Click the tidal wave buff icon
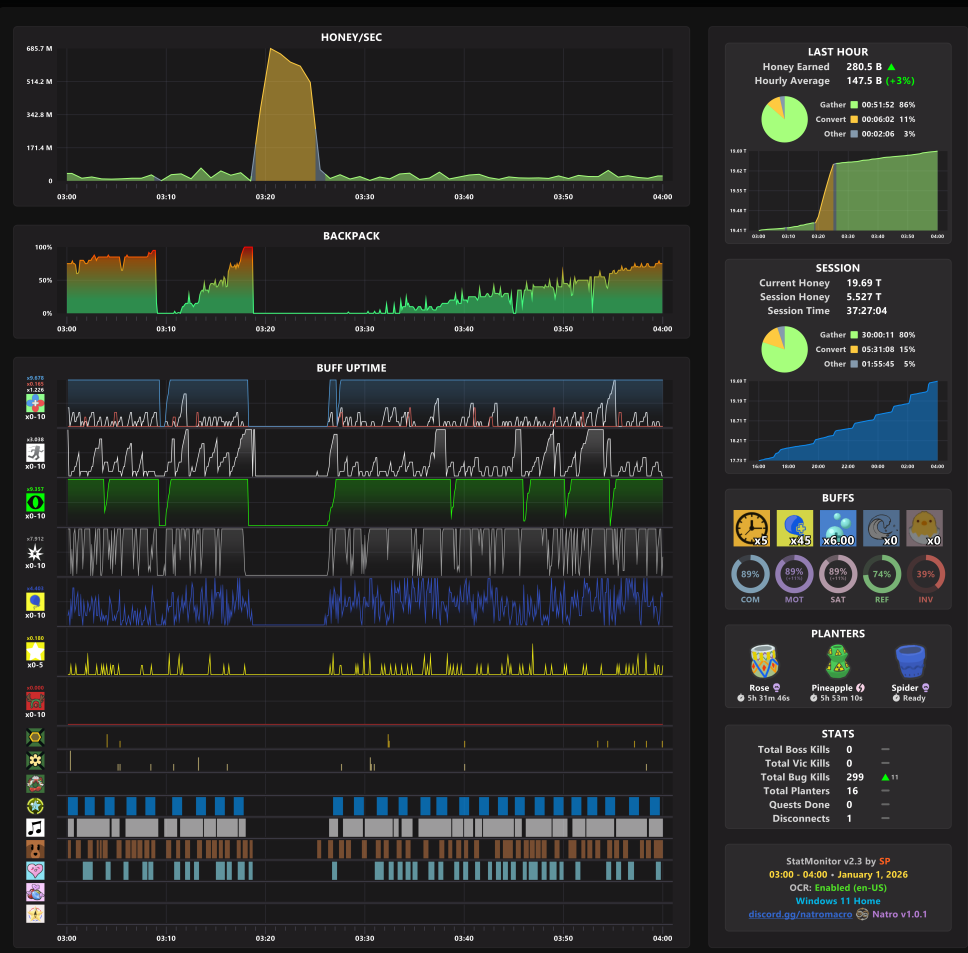The image size is (968, 953). [x=881, y=528]
